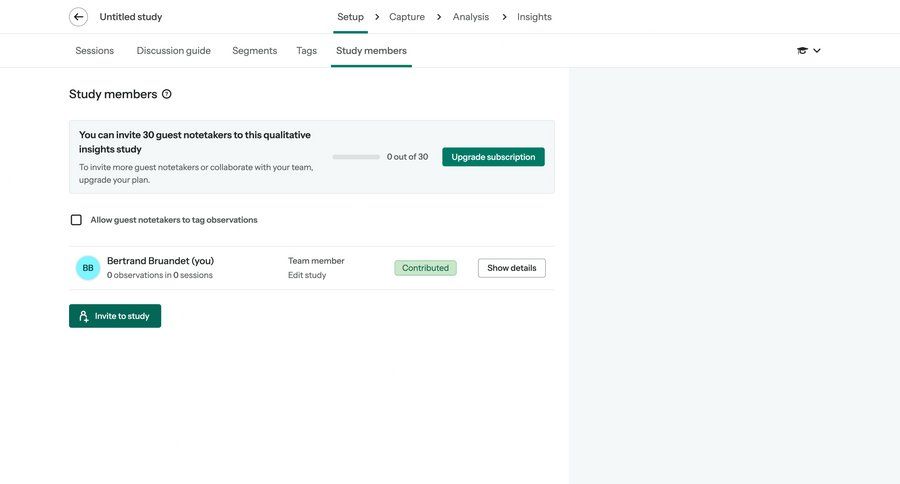Image resolution: width=900 pixels, height=484 pixels.
Task: Enable guest notetakers to tag observations
Action: 76,220
